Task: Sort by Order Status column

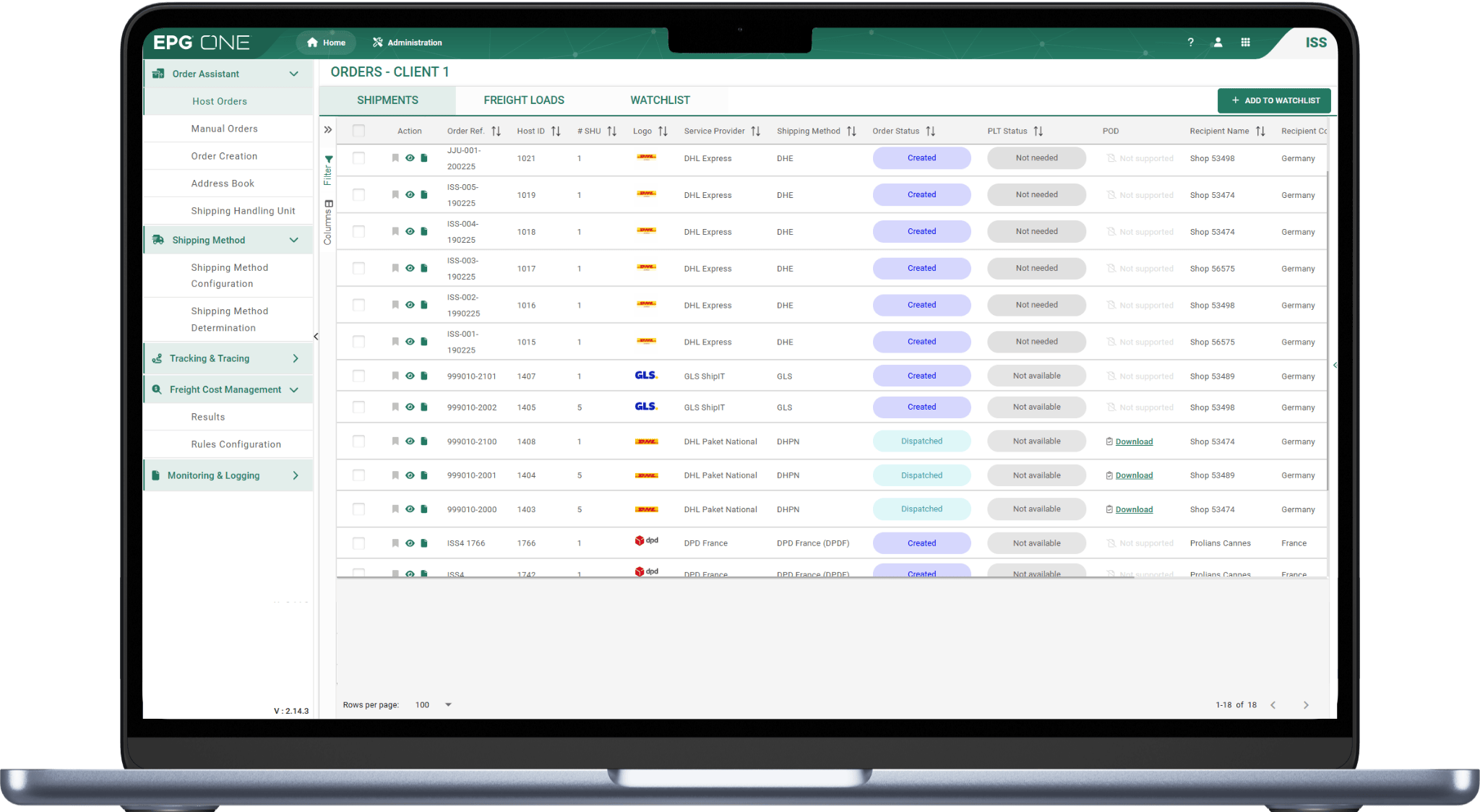Action: click(931, 131)
